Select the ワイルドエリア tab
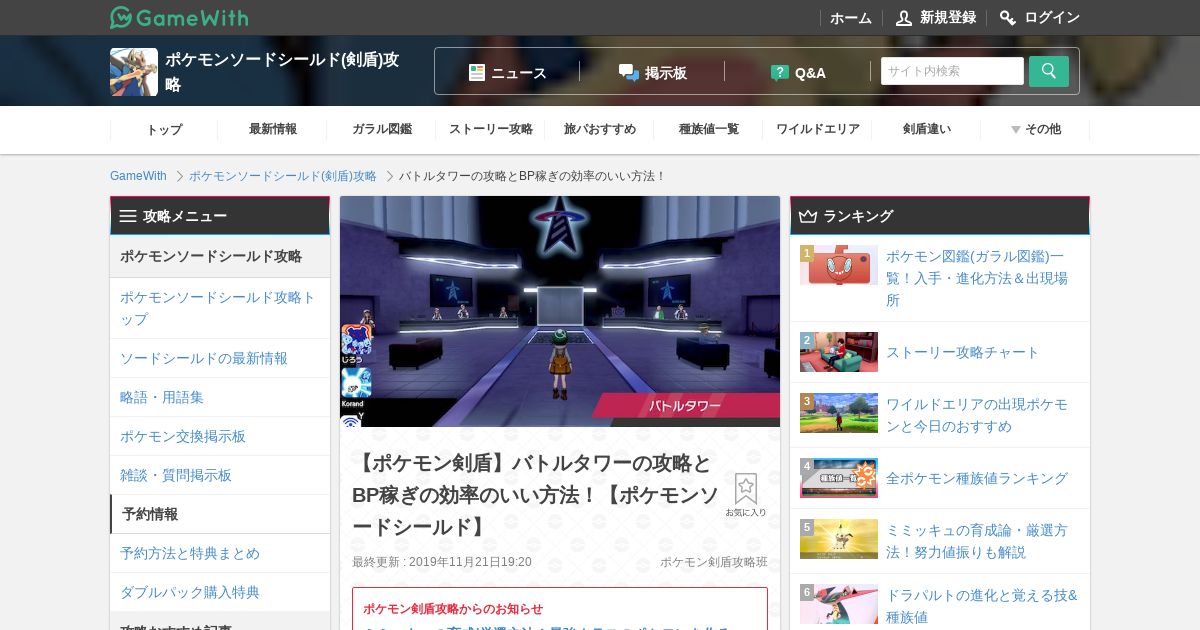1200x630 pixels. (x=818, y=129)
